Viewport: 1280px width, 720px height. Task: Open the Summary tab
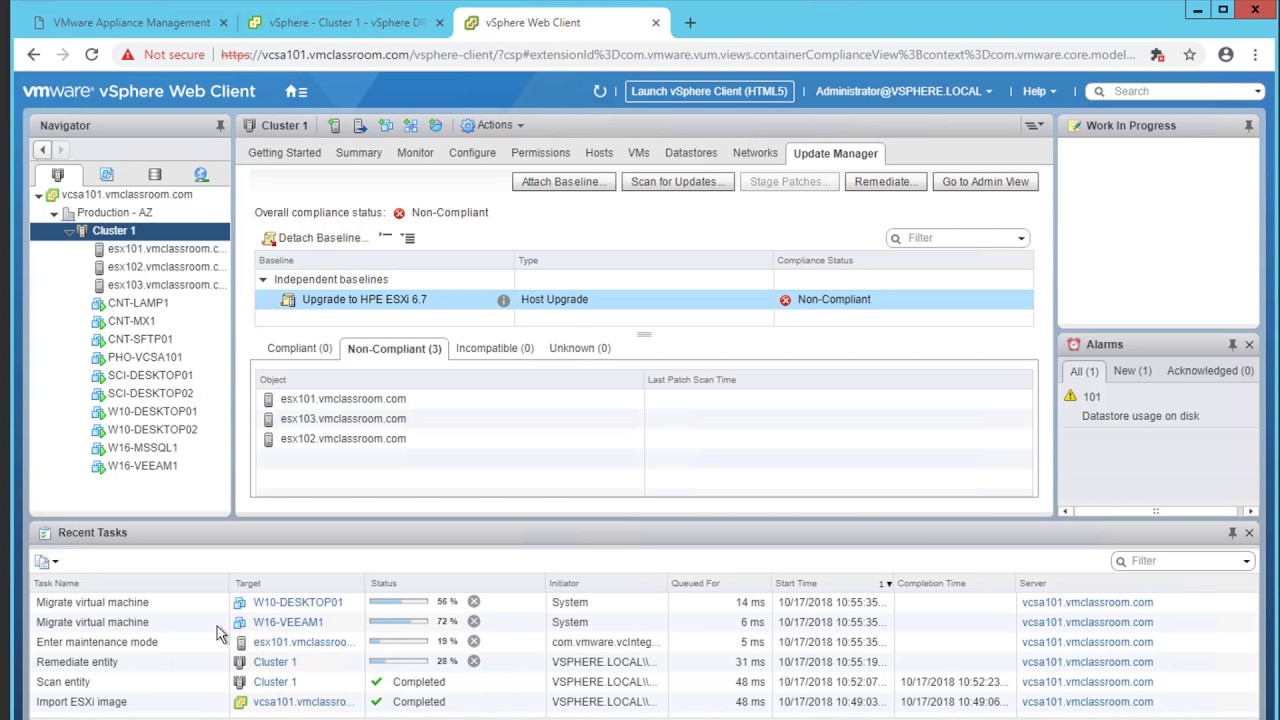[359, 153]
